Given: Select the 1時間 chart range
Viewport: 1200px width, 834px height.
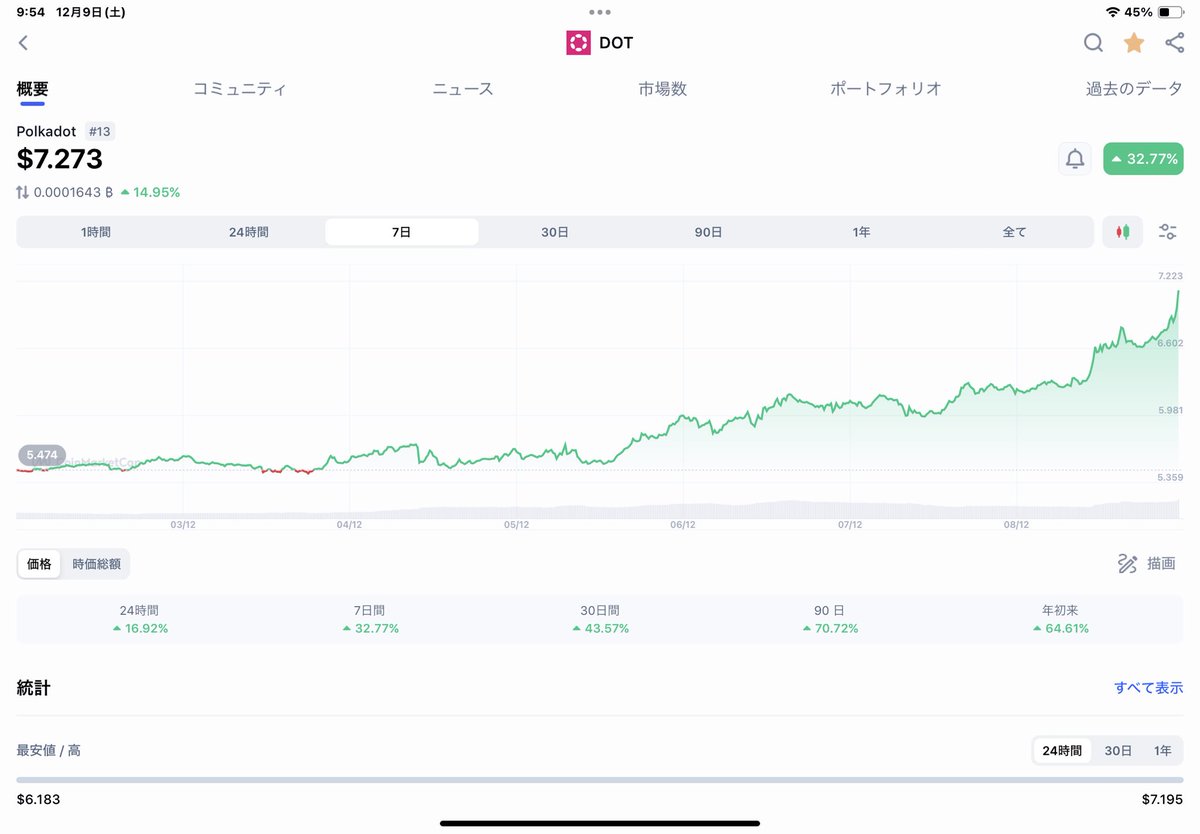Looking at the screenshot, I should click(x=96, y=232).
